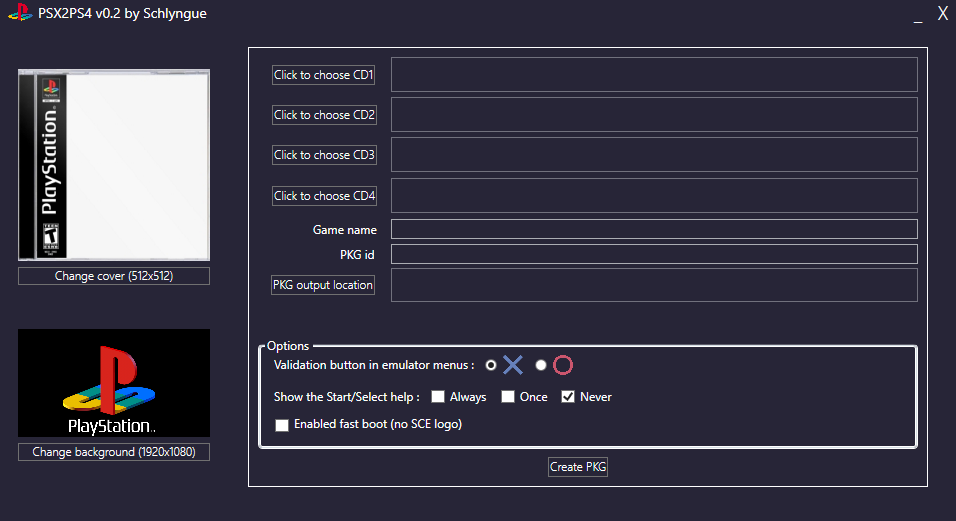The height and width of the screenshot is (521, 956).
Task: Uncheck the Never Start/Select help box
Action: 568,397
